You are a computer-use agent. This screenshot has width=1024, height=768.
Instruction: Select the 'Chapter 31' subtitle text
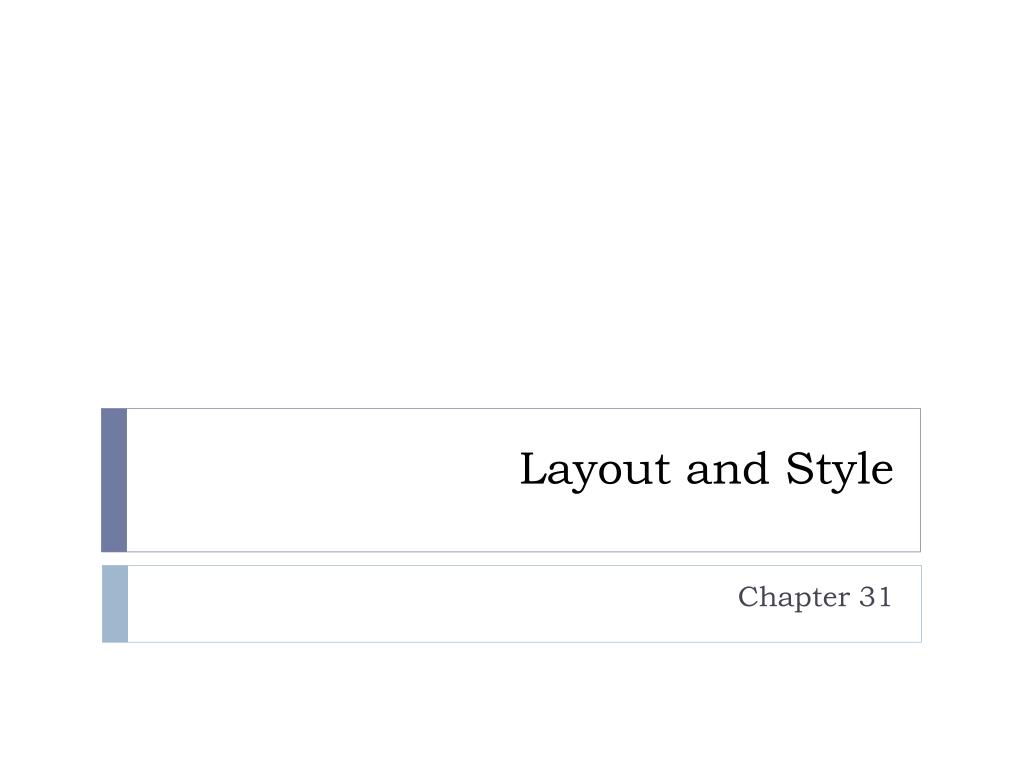(x=814, y=597)
